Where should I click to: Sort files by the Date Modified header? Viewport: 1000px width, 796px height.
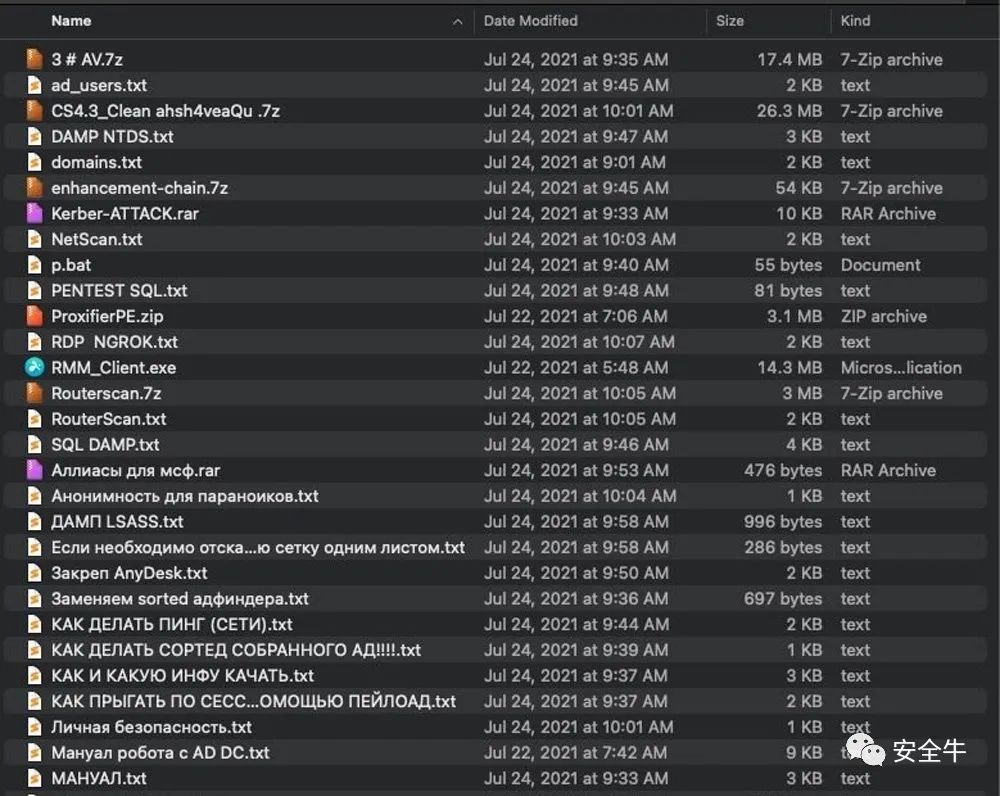coord(531,21)
